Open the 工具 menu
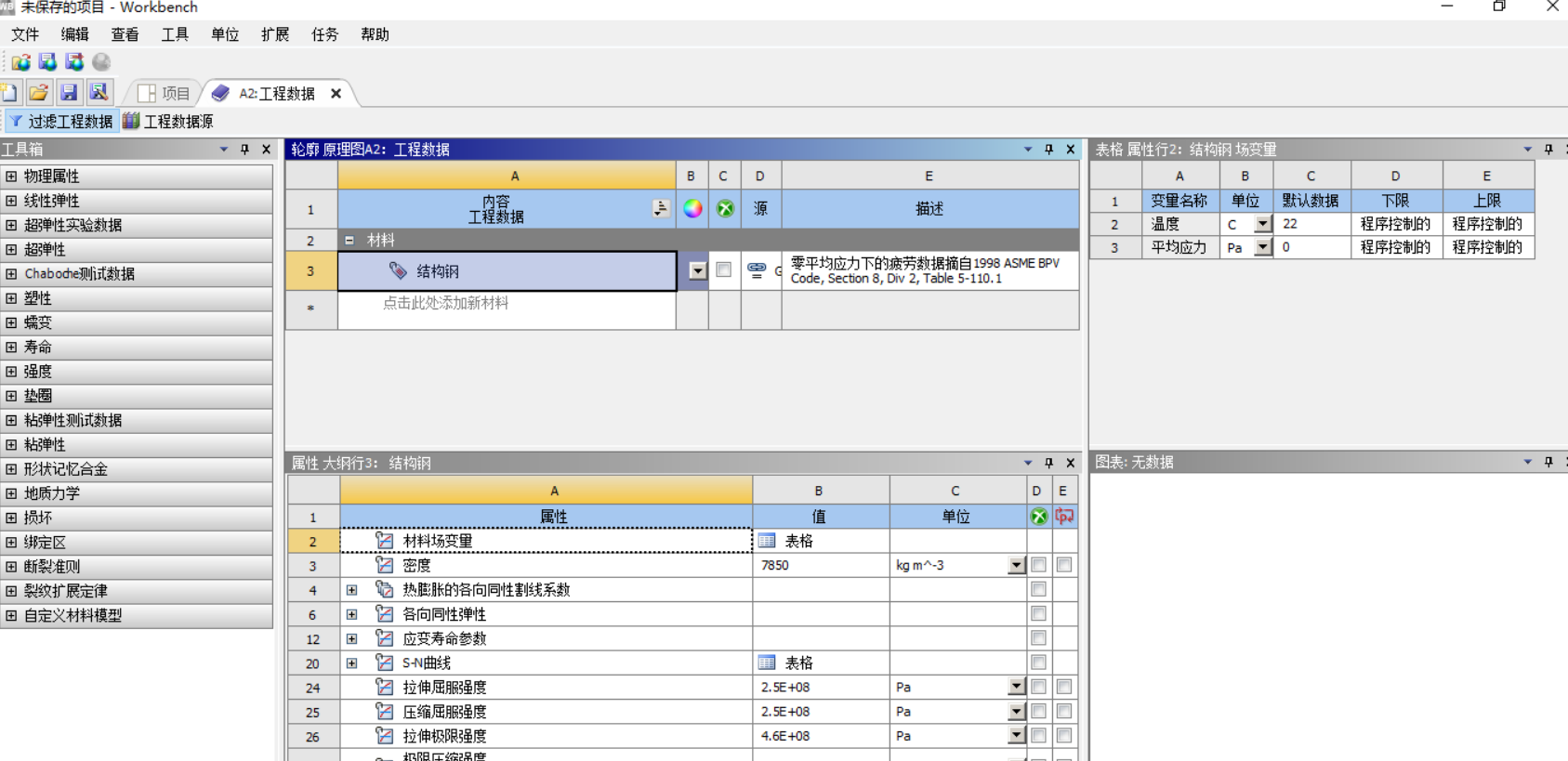This screenshot has height=761, width=1568. tap(174, 34)
